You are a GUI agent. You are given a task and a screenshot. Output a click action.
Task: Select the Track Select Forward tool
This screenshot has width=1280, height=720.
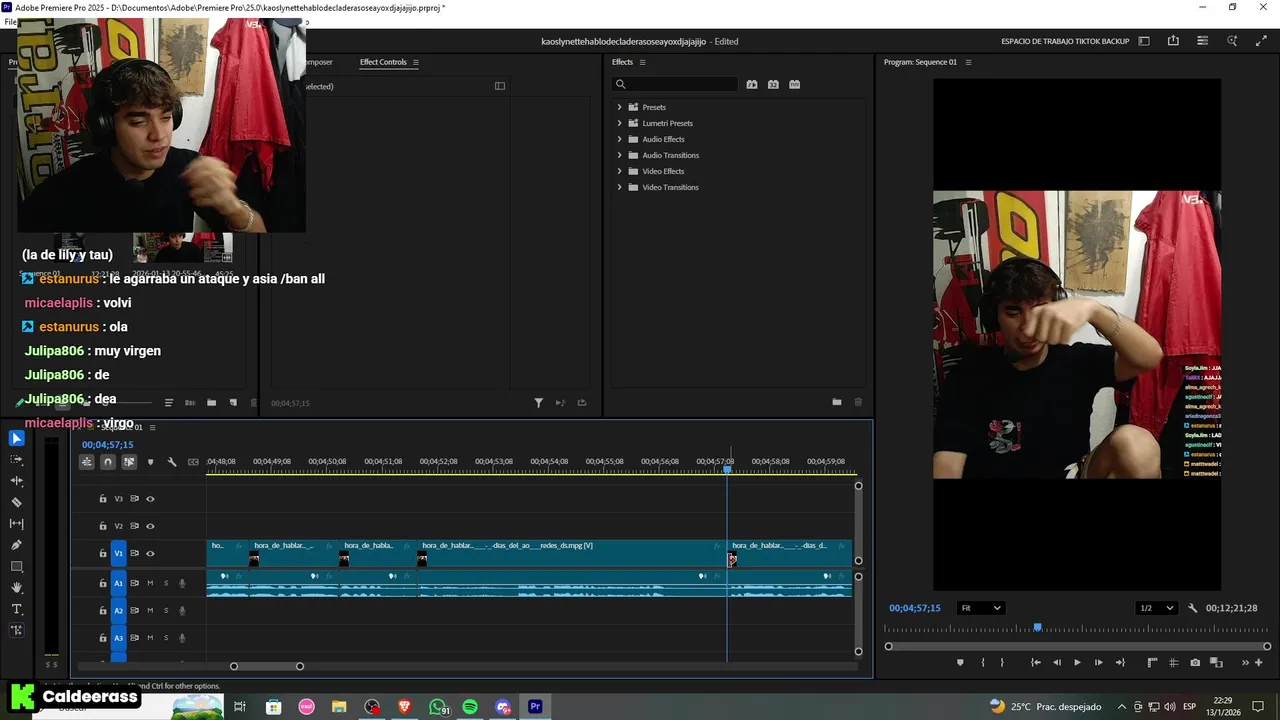pos(16,459)
